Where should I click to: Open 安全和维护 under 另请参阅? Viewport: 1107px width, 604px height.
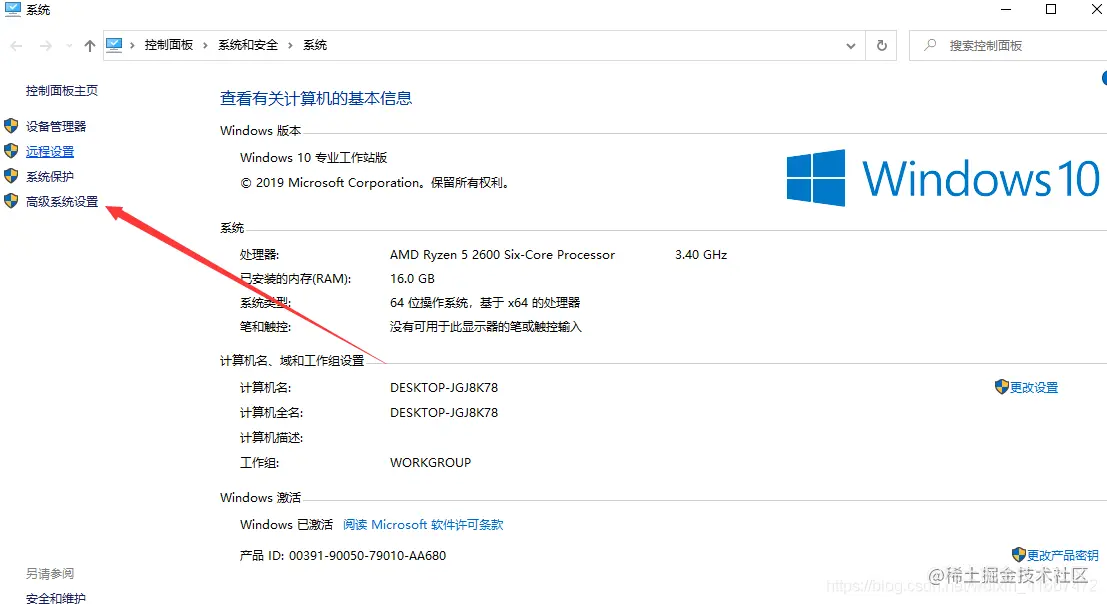point(56,598)
